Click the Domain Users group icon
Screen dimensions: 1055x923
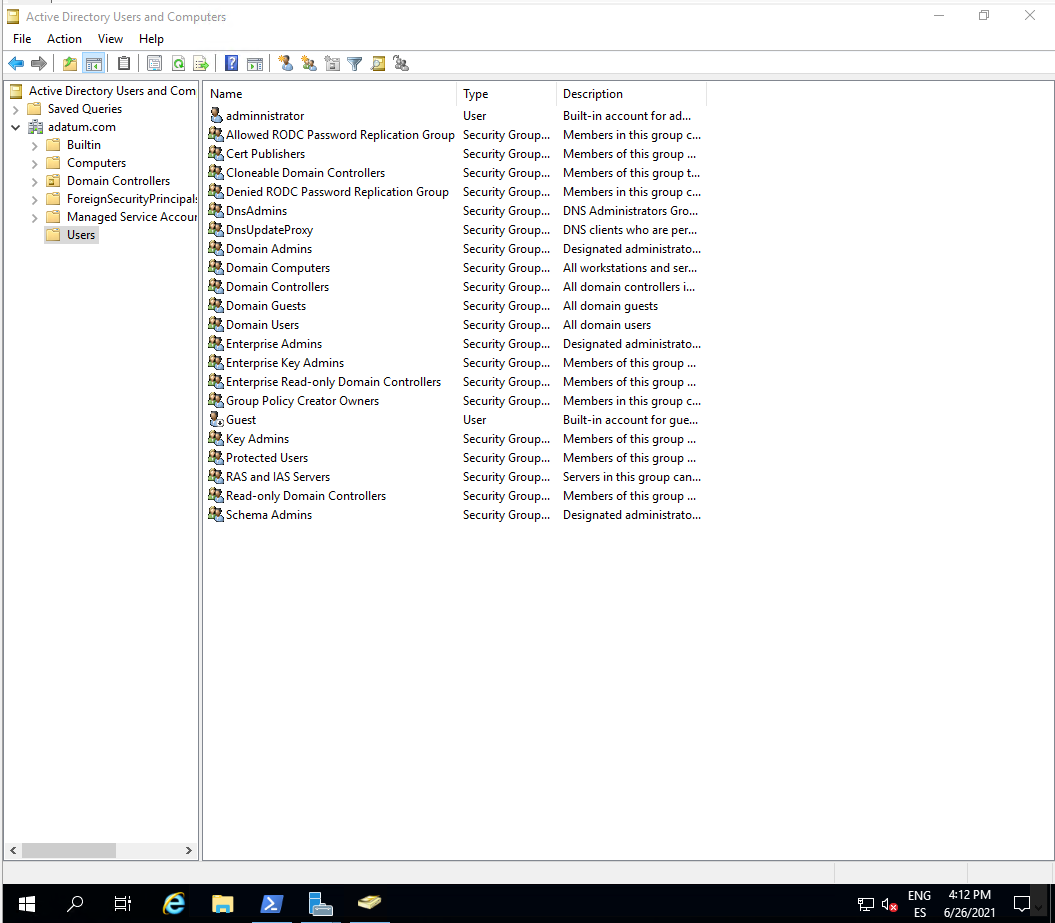click(215, 324)
